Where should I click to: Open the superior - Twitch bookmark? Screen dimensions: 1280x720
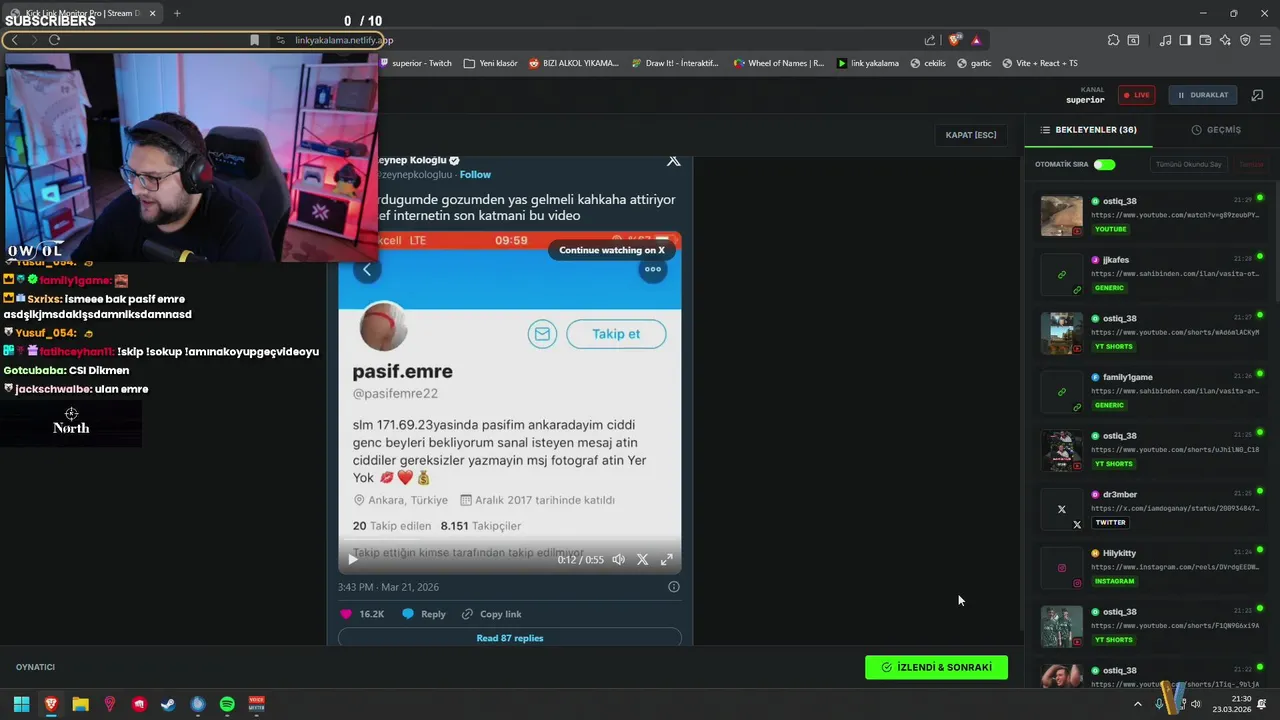(x=414, y=63)
